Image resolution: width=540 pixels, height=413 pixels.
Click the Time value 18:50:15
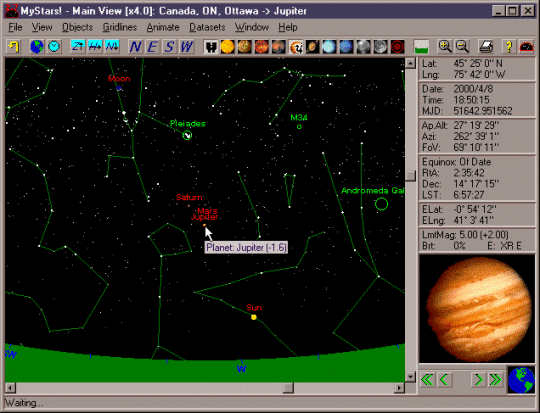point(471,100)
